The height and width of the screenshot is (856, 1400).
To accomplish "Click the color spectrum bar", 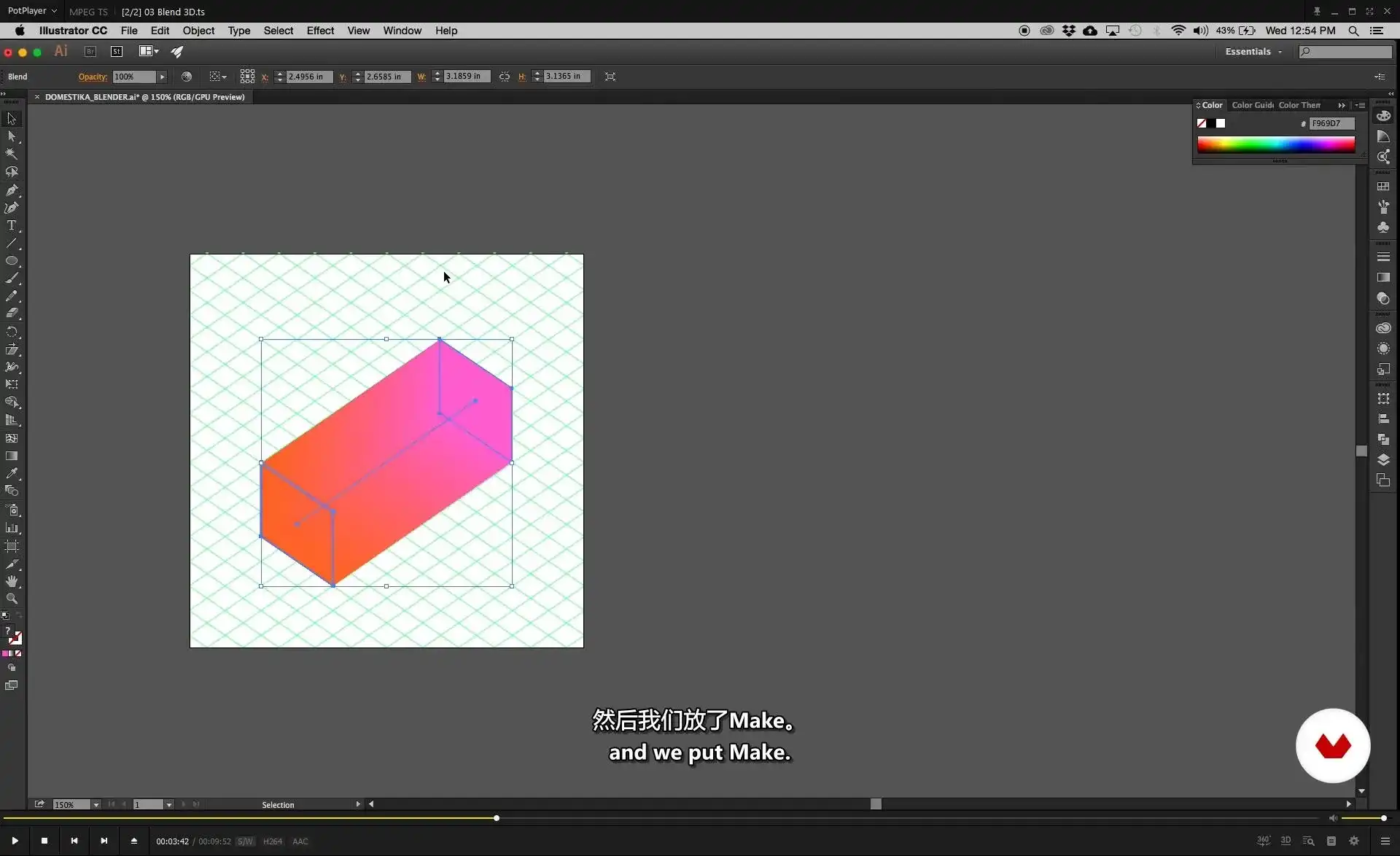I will coord(1275,144).
